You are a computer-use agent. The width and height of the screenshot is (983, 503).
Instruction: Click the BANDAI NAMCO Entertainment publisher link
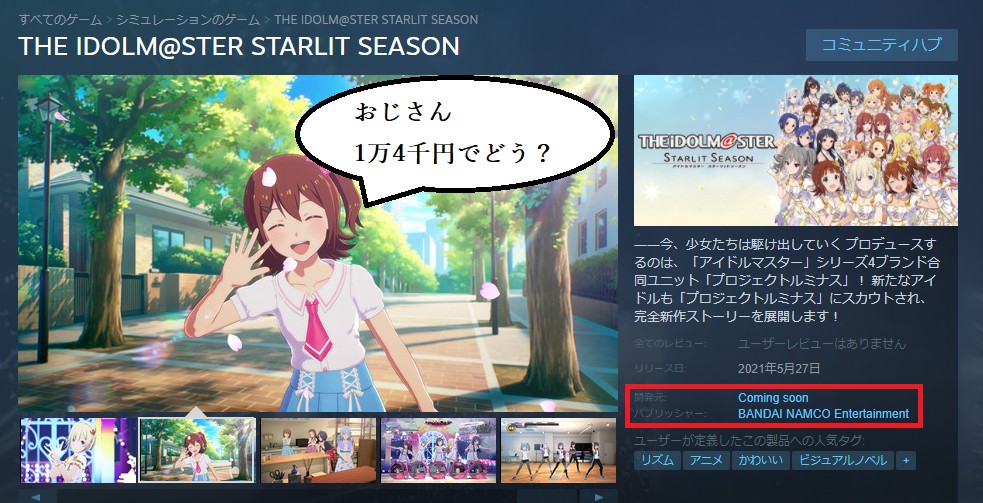pyautogui.click(x=823, y=413)
